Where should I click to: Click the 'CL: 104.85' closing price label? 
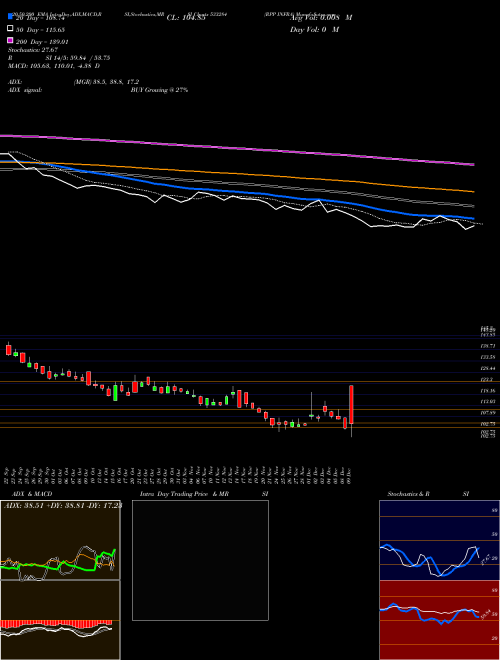186,18
